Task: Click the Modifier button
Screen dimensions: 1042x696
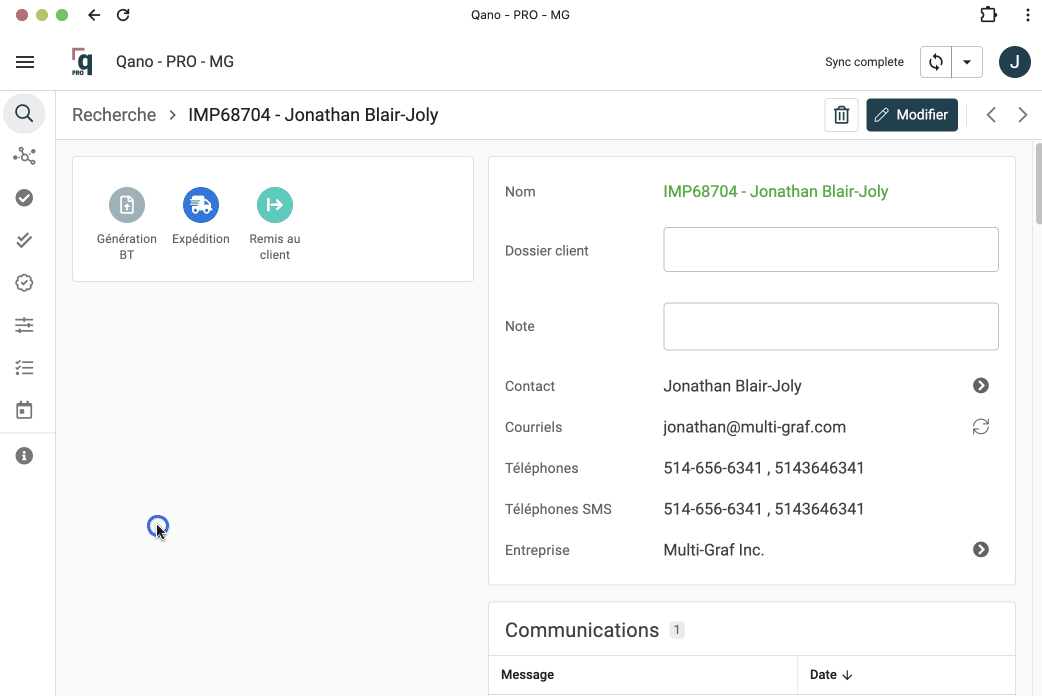Action: coord(912,115)
